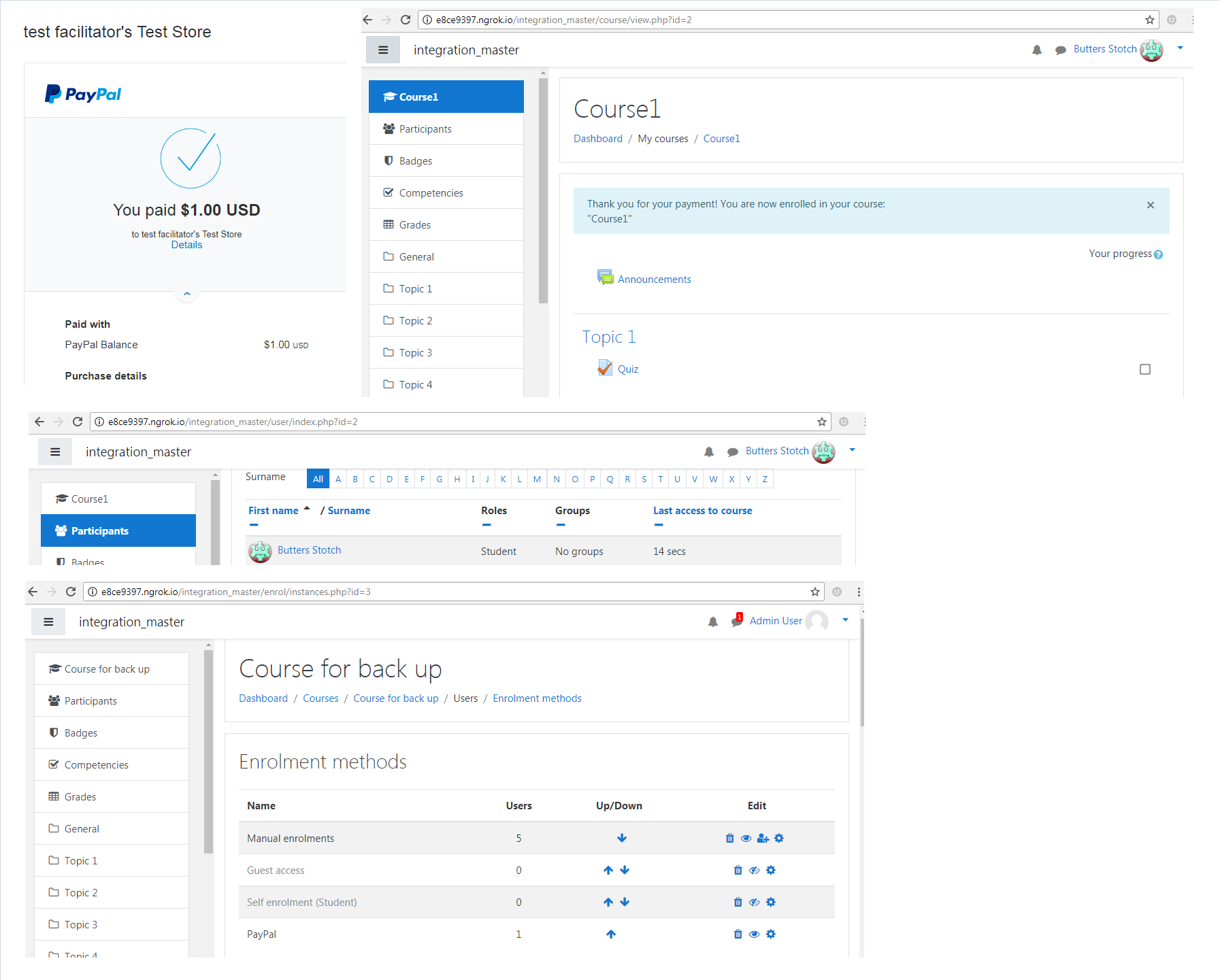This screenshot has width=1220, height=980.
Task: Go back in Course1 browser window
Action: [x=367, y=20]
